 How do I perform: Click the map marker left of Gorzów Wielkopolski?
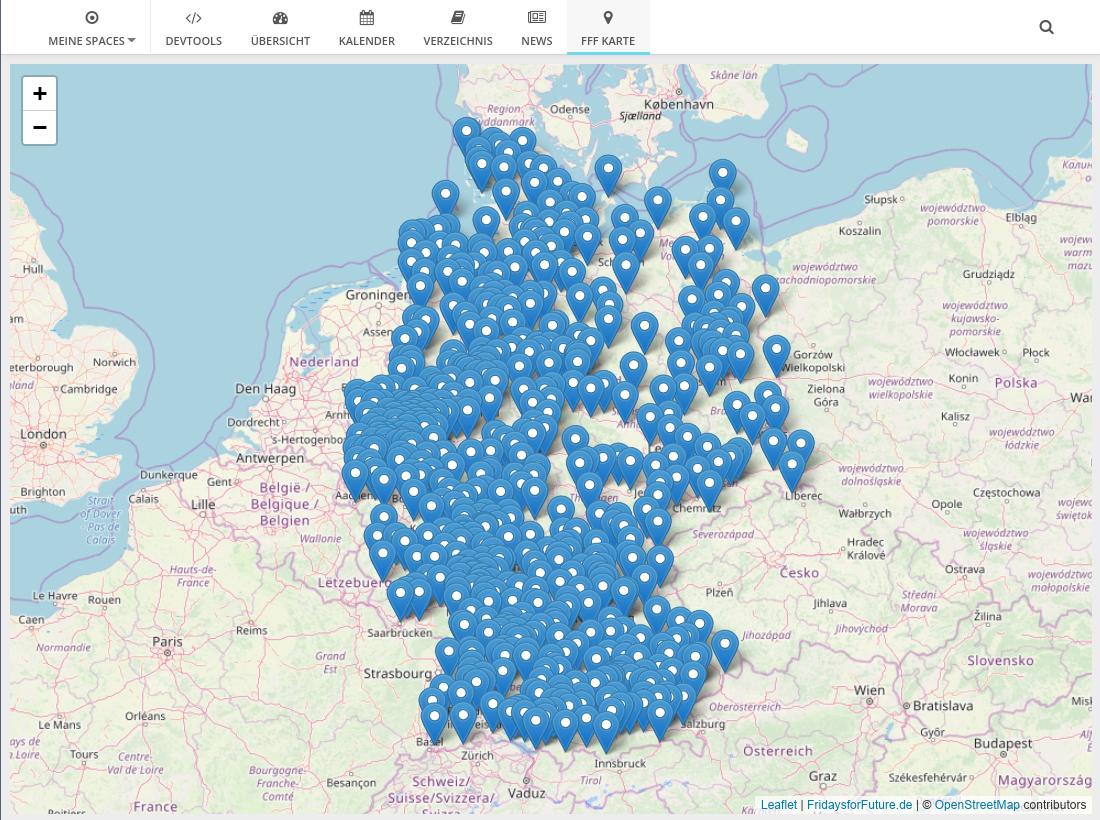777,354
